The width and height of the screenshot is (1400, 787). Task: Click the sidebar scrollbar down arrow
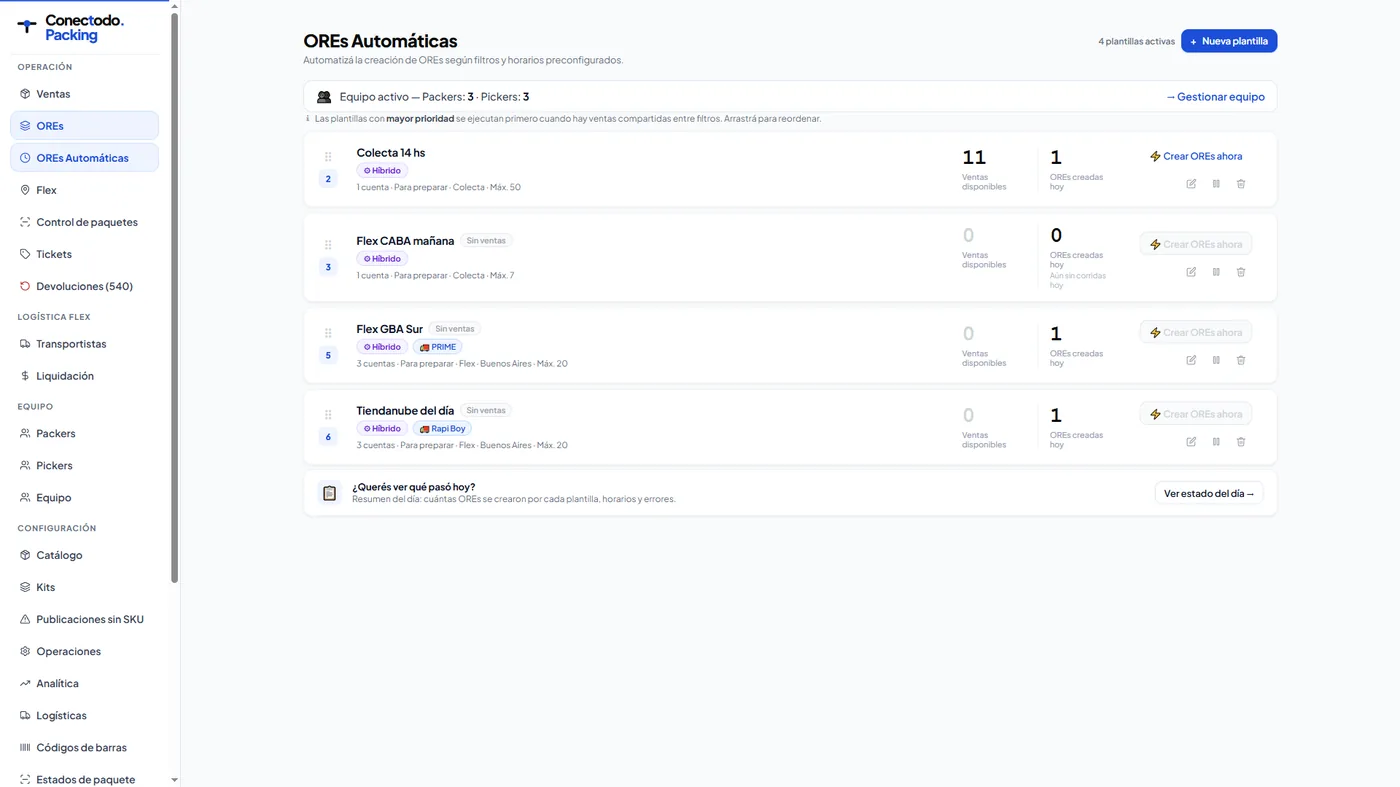[x=175, y=780]
